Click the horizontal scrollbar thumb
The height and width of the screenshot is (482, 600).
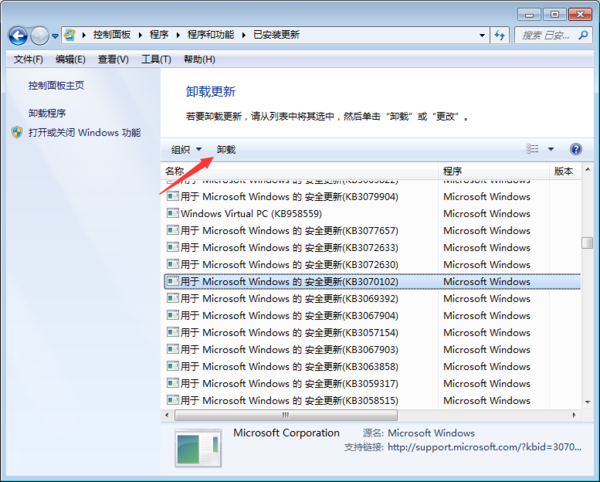coord(286,415)
